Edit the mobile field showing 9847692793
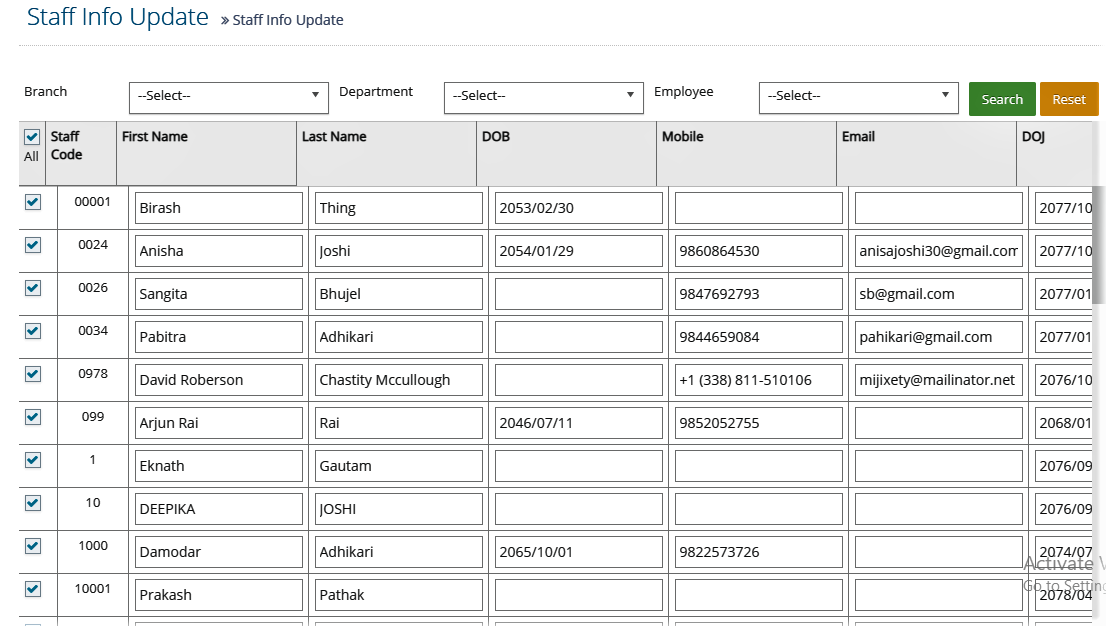1106x626 pixels. click(x=758, y=294)
